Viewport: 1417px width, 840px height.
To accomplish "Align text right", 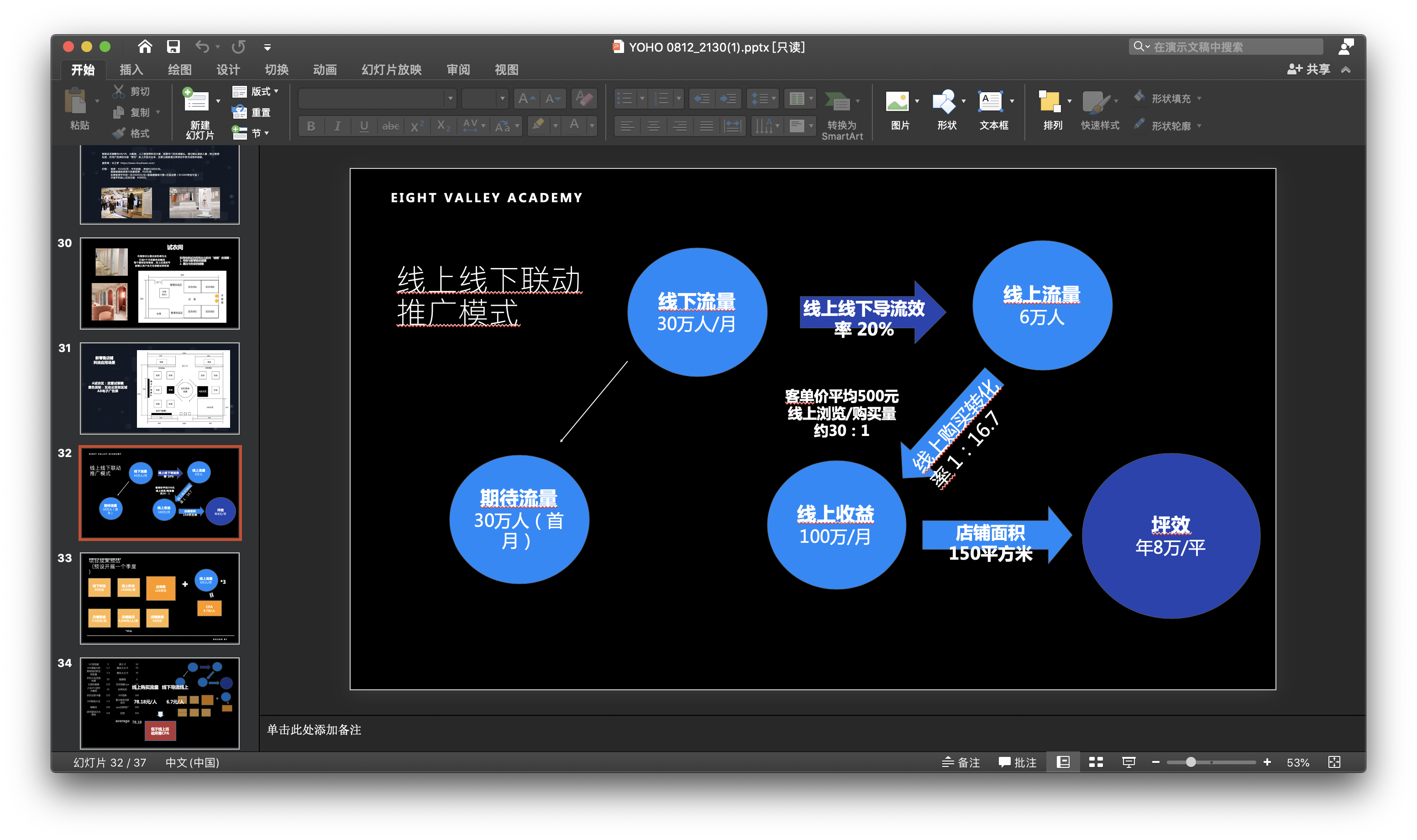I will (680, 126).
